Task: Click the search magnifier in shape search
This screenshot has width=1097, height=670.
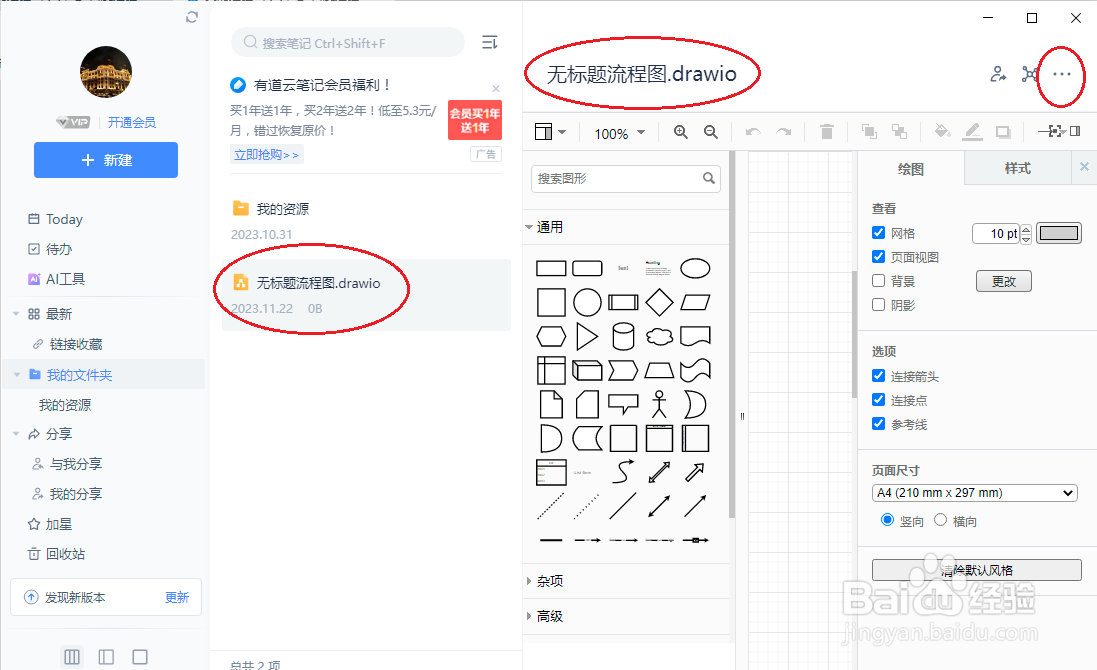Action: click(709, 178)
